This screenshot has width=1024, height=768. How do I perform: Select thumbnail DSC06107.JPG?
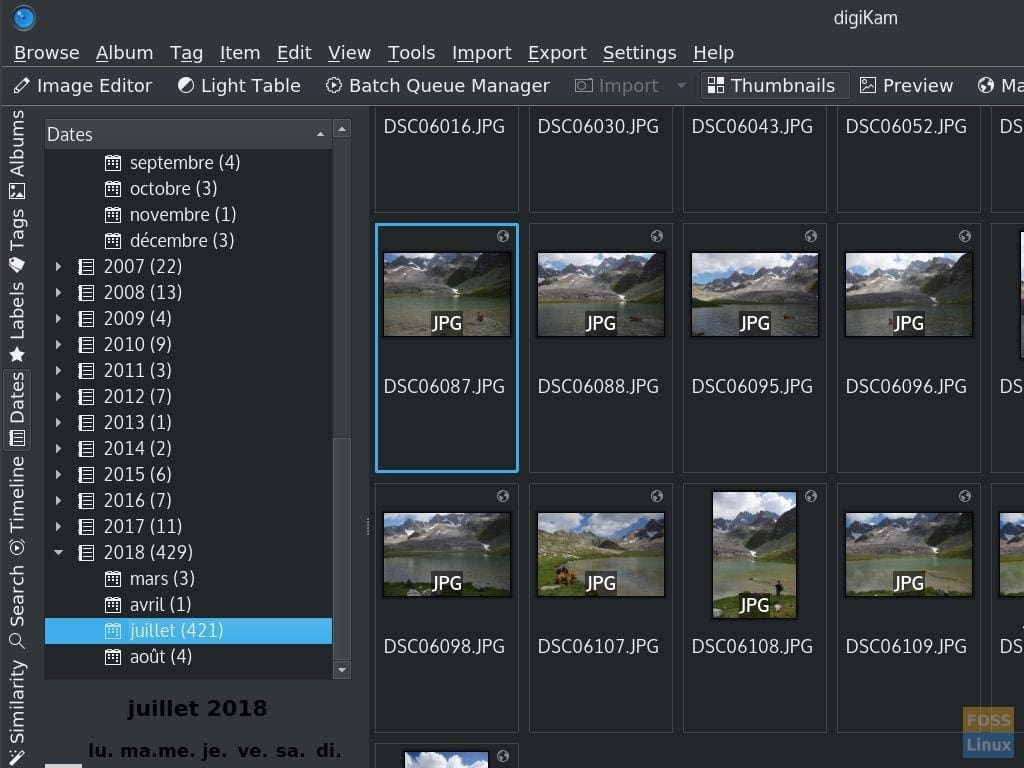(601, 554)
